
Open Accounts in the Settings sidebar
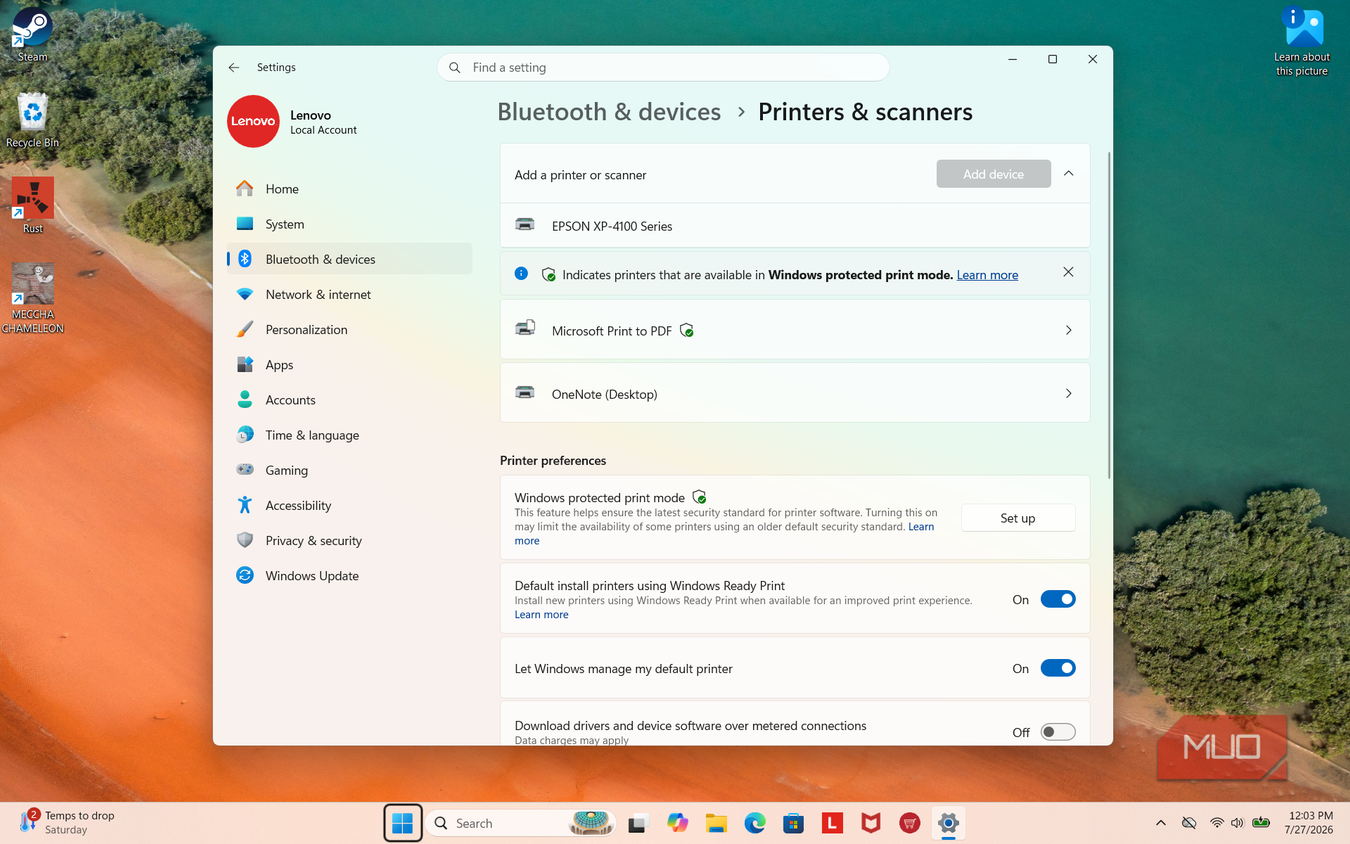[349, 400]
